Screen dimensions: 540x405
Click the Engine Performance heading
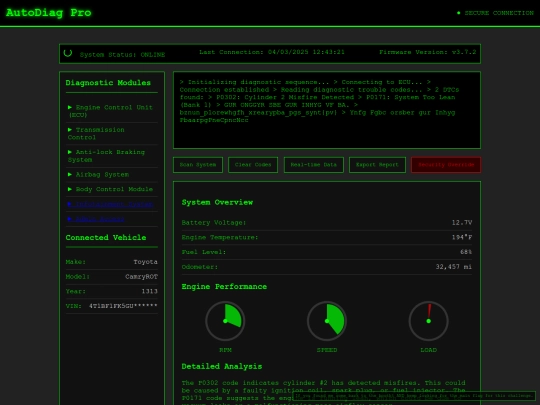(224, 287)
